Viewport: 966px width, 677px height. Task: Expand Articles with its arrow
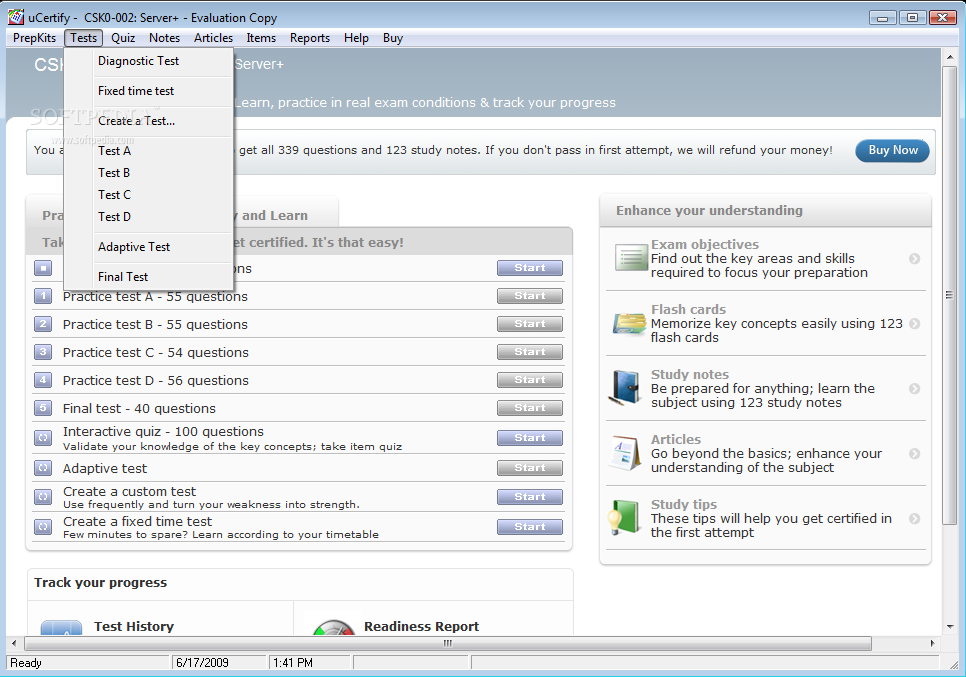coord(915,453)
